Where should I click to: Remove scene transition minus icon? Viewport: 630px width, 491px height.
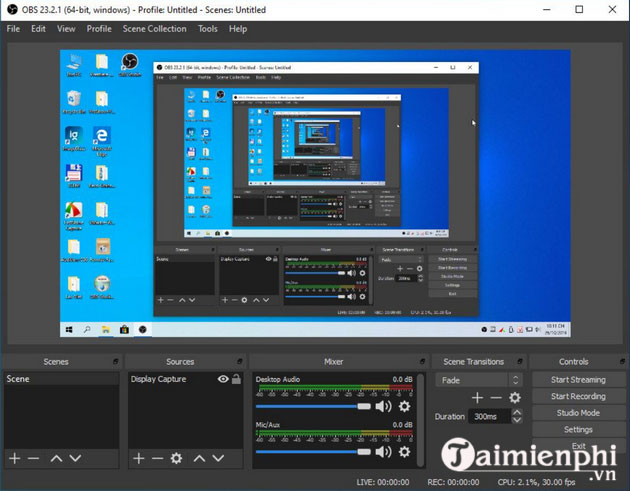click(x=496, y=398)
